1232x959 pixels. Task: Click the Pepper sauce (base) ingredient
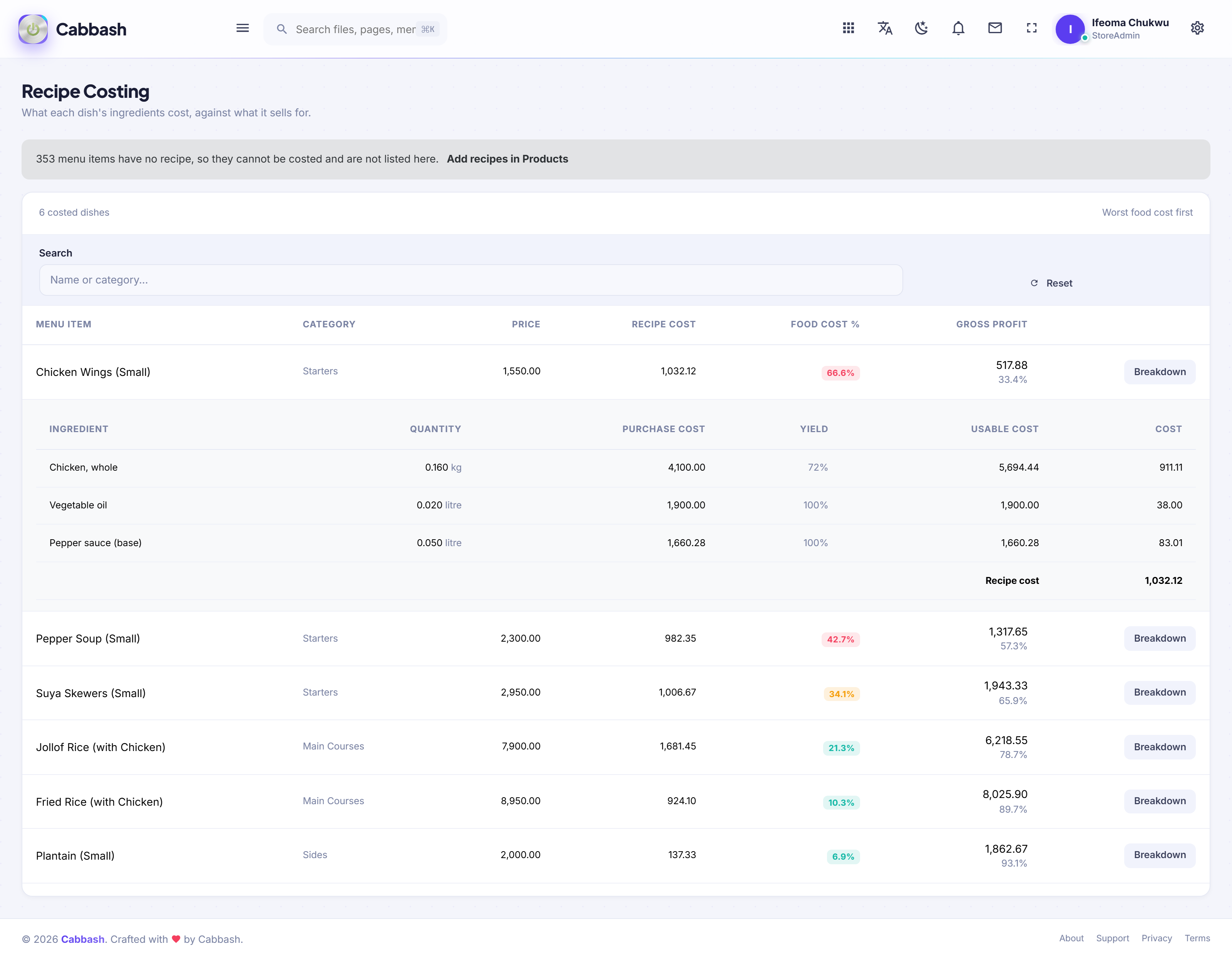tap(95, 543)
